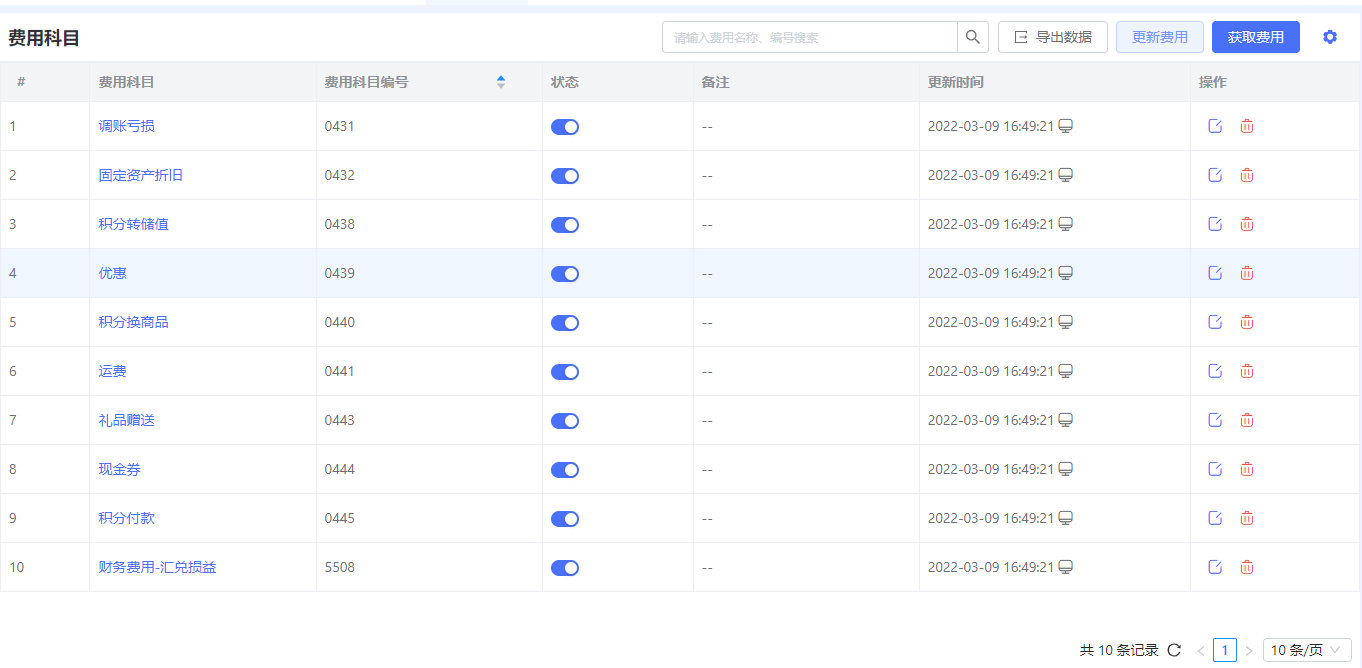Delete the 财务费用-汇兑损益 row

[x=1247, y=567]
